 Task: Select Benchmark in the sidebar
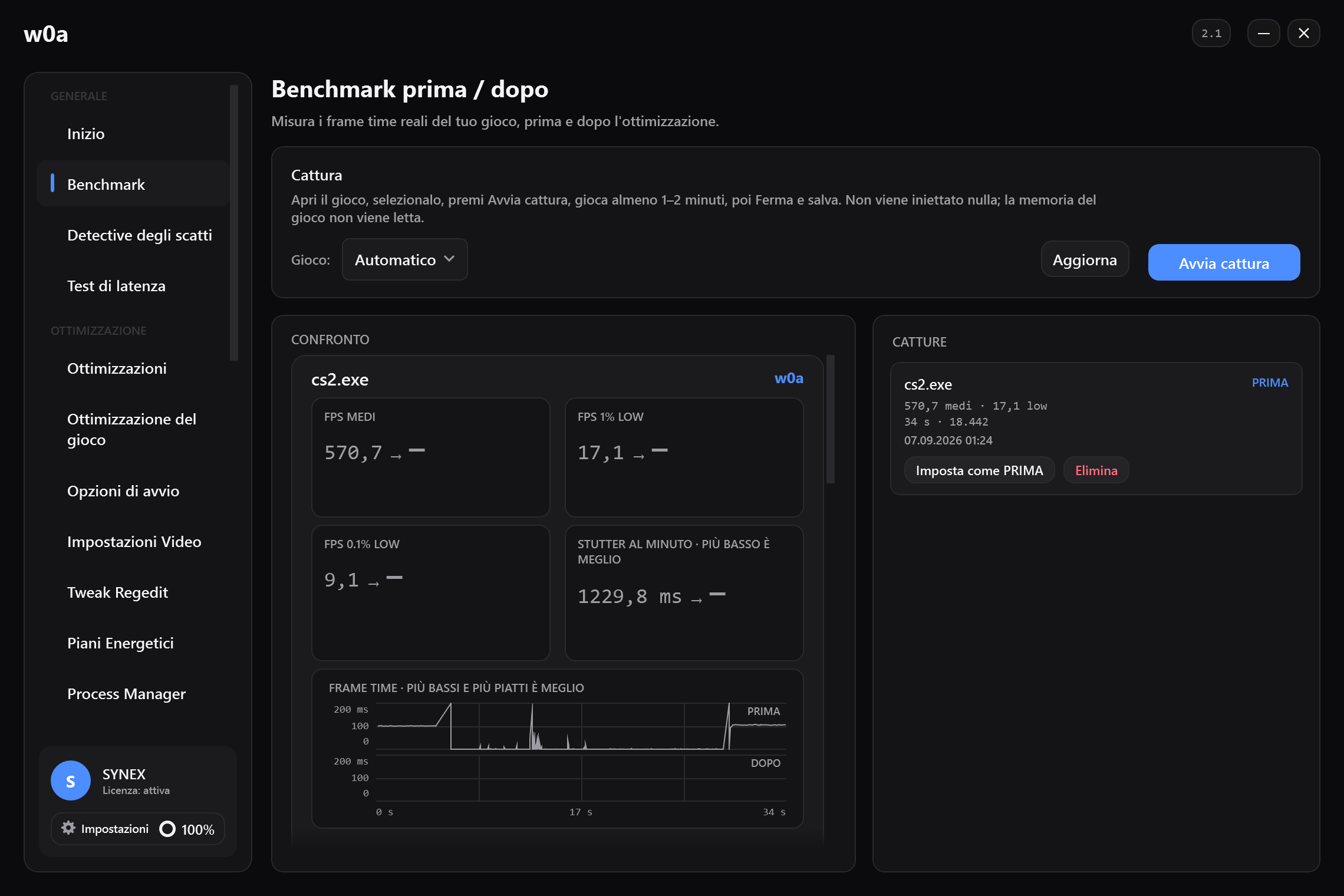(133, 184)
